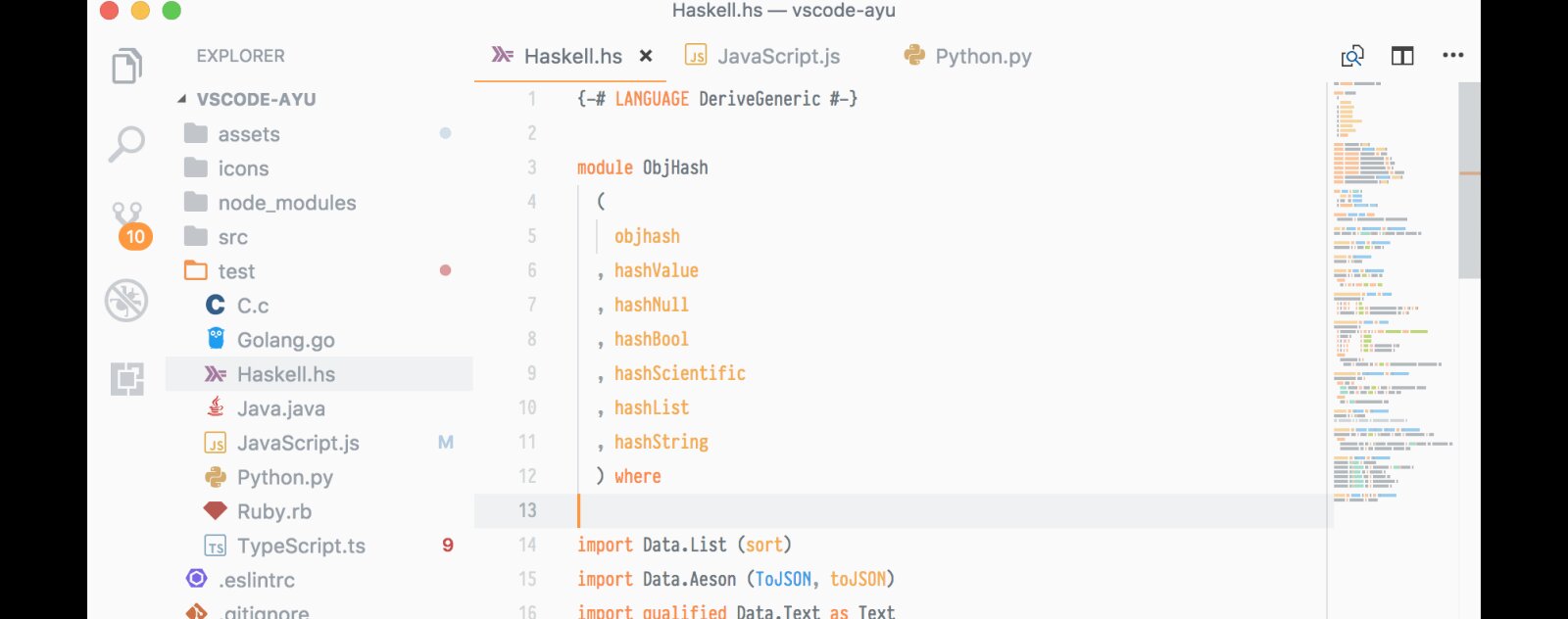
Task: Expand the assets folder
Action: point(319,134)
